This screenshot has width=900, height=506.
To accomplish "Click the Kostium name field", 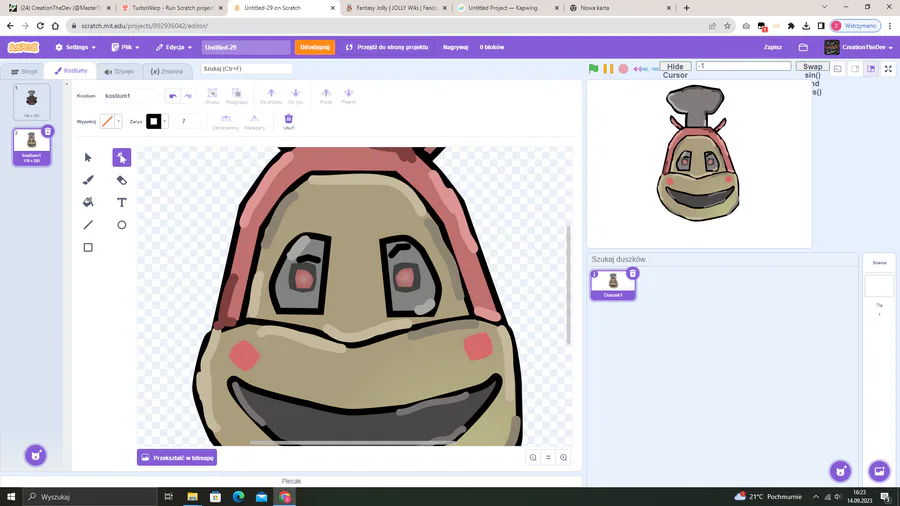I will (x=130, y=96).
